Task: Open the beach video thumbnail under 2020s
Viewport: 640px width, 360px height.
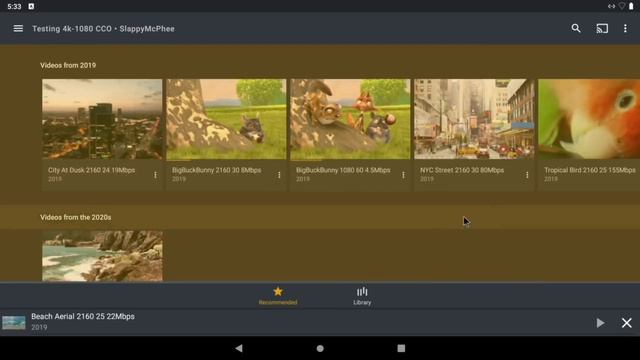Action: (x=102, y=256)
